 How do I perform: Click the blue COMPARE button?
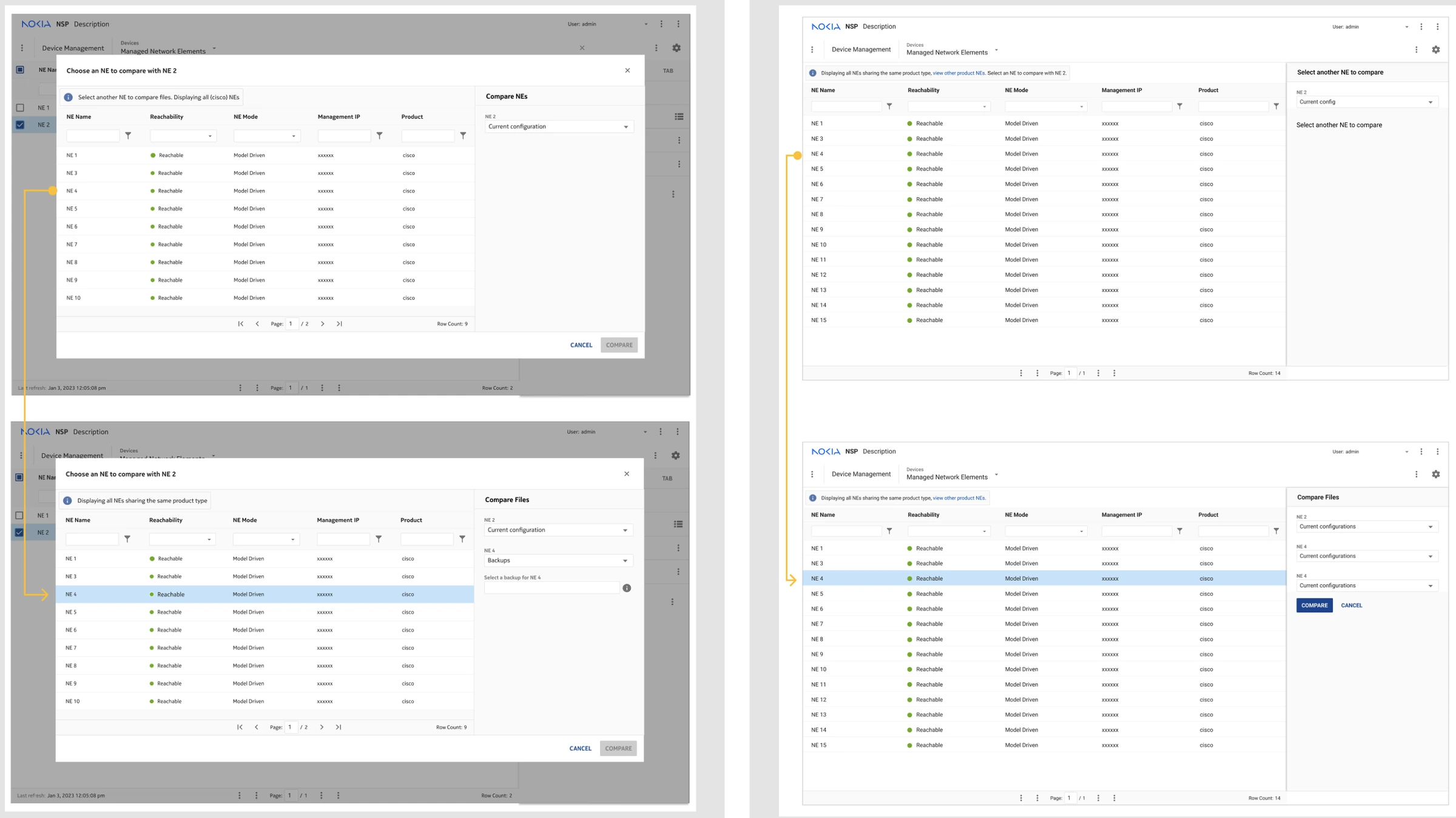(1314, 606)
